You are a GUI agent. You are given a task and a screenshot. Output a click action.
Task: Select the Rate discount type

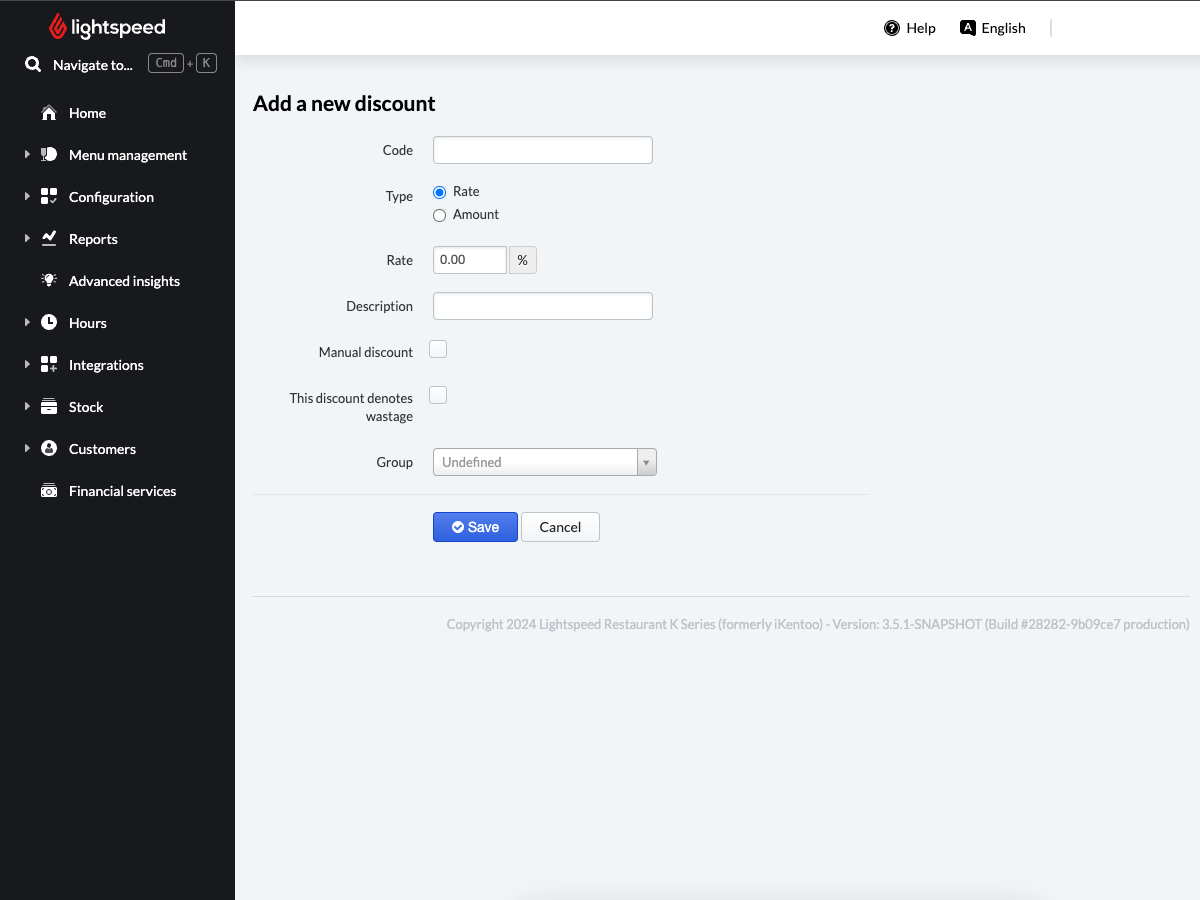[x=440, y=192]
